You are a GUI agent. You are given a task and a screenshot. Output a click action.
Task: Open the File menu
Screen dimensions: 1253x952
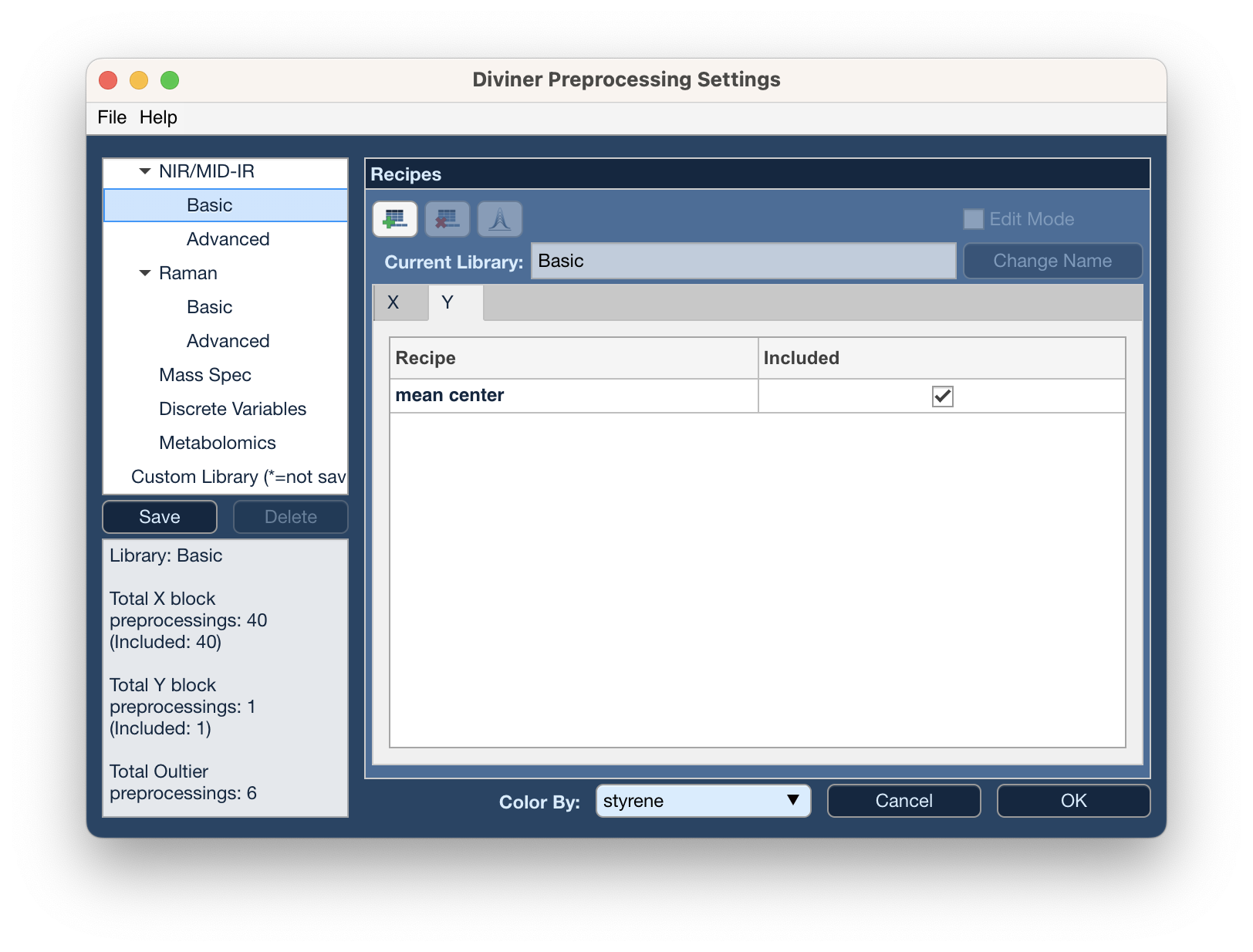pyautogui.click(x=112, y=117)
